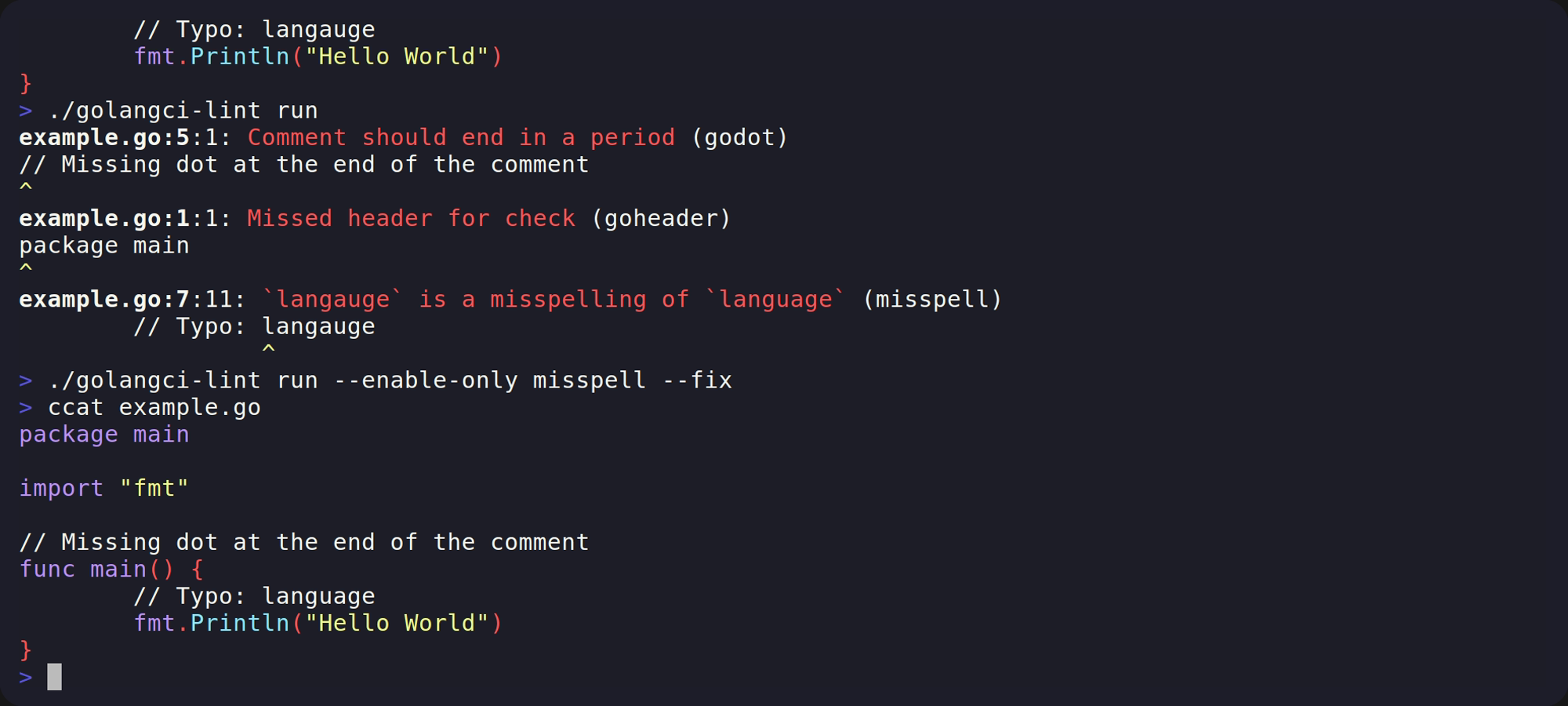The width and height of the screenshot is (1568, 706).
Task: Click the (godot) linter name
Action: pyautogui.click(x=739, y=138)
